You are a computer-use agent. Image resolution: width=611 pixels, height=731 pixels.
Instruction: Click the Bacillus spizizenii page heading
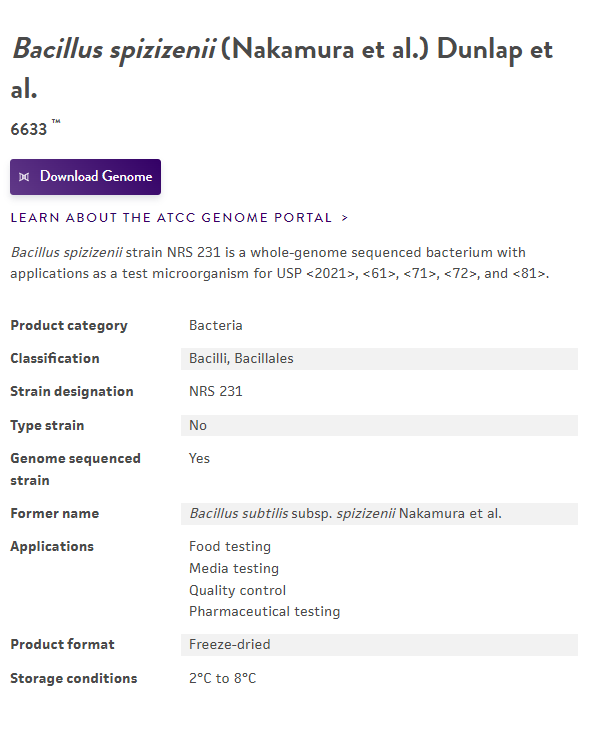point(281,67)
